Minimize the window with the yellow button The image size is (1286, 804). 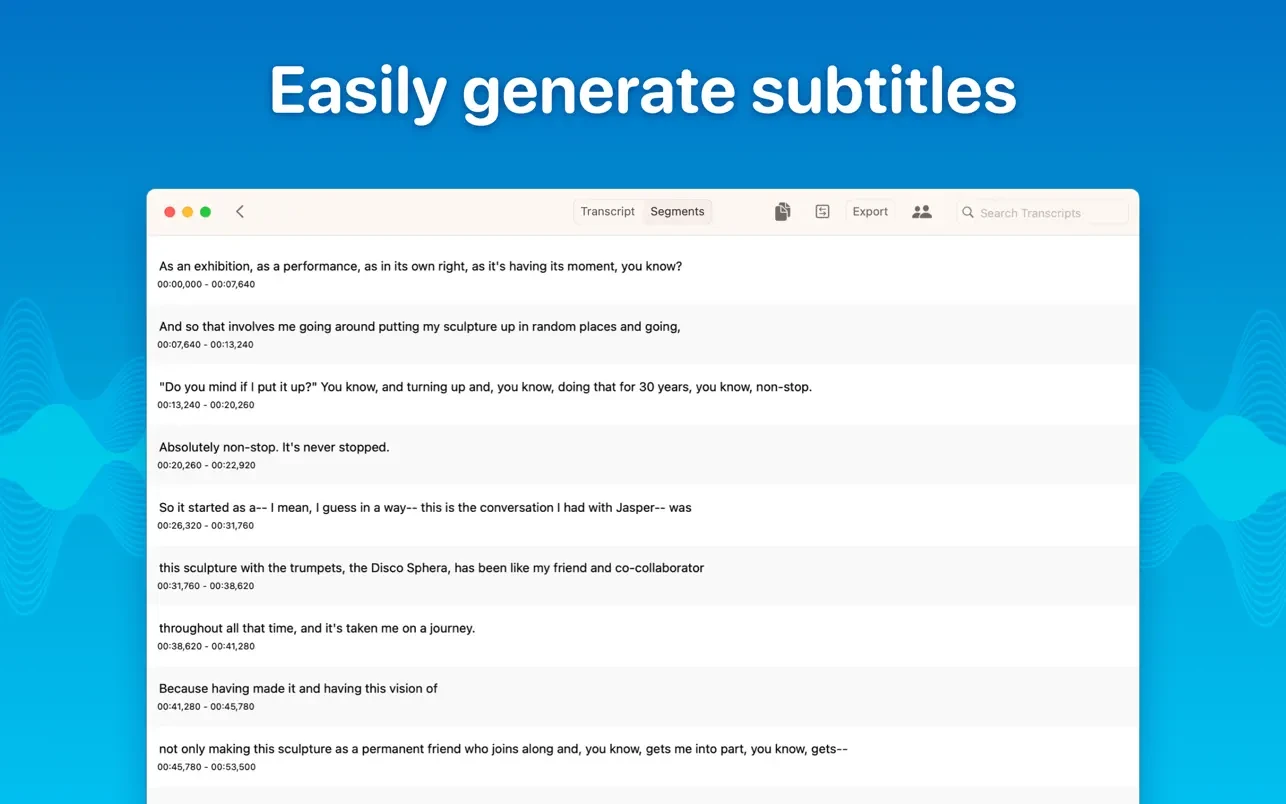point(188,212)
